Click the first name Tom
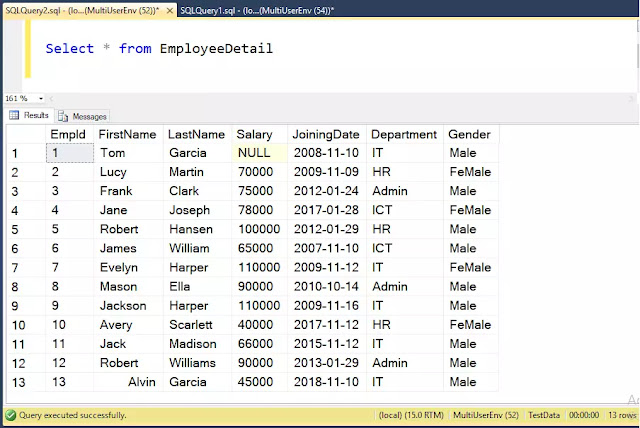 point(113,153)
